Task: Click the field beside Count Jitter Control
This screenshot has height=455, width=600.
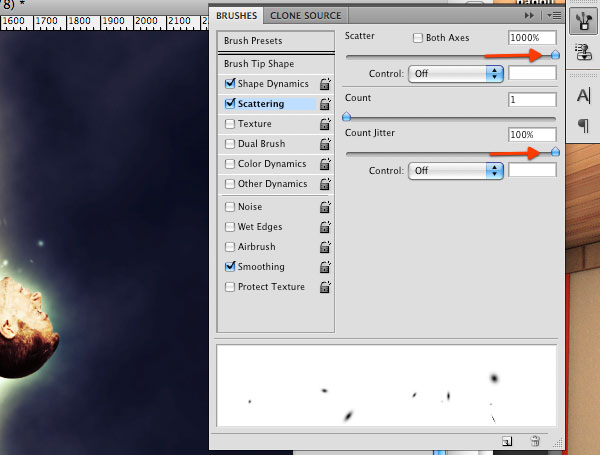Action: 532,170
